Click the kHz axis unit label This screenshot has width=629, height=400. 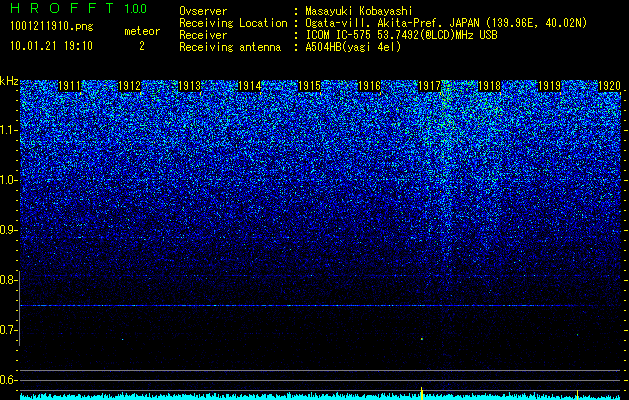tap(9, 81)
